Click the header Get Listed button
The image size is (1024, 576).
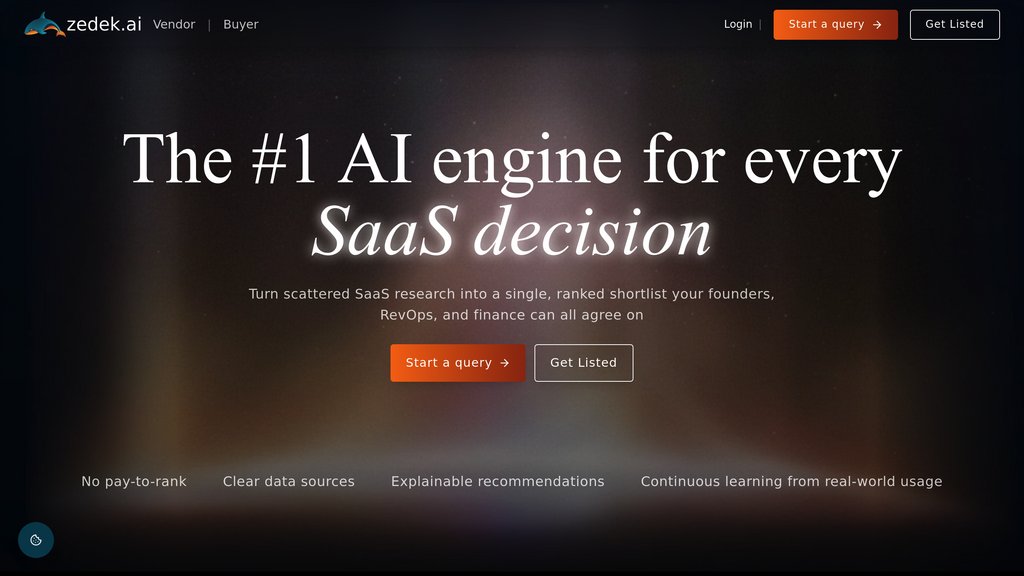[955, 25]
